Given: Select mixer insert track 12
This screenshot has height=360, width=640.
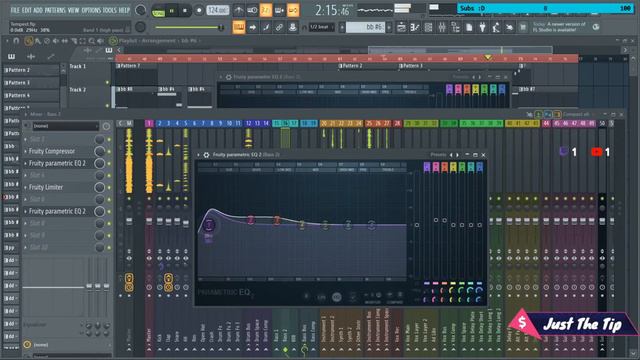Looking at the screenshot, I should pyautogui.click(x=249, y=123).
